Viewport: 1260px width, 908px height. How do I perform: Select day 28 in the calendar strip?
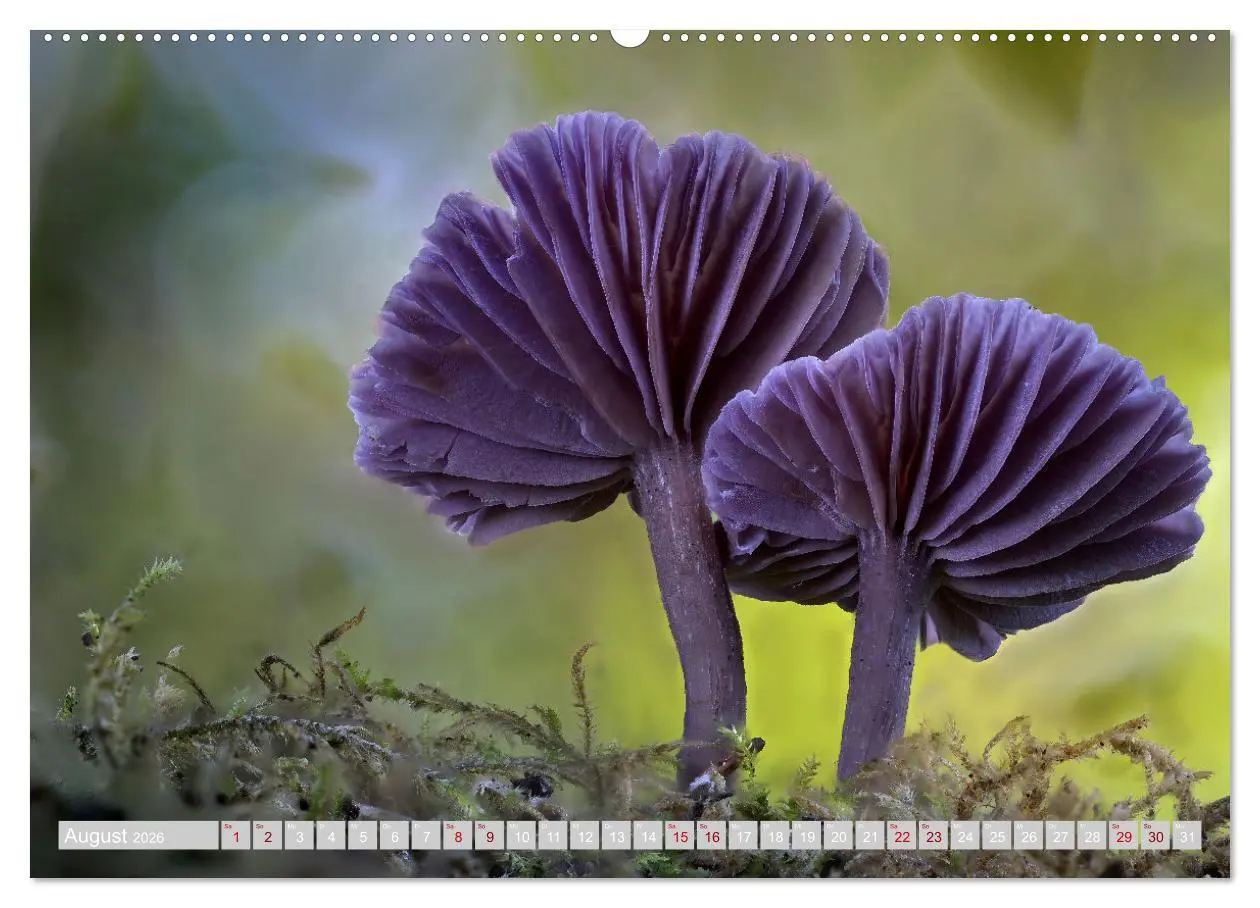click(1091, 836)
